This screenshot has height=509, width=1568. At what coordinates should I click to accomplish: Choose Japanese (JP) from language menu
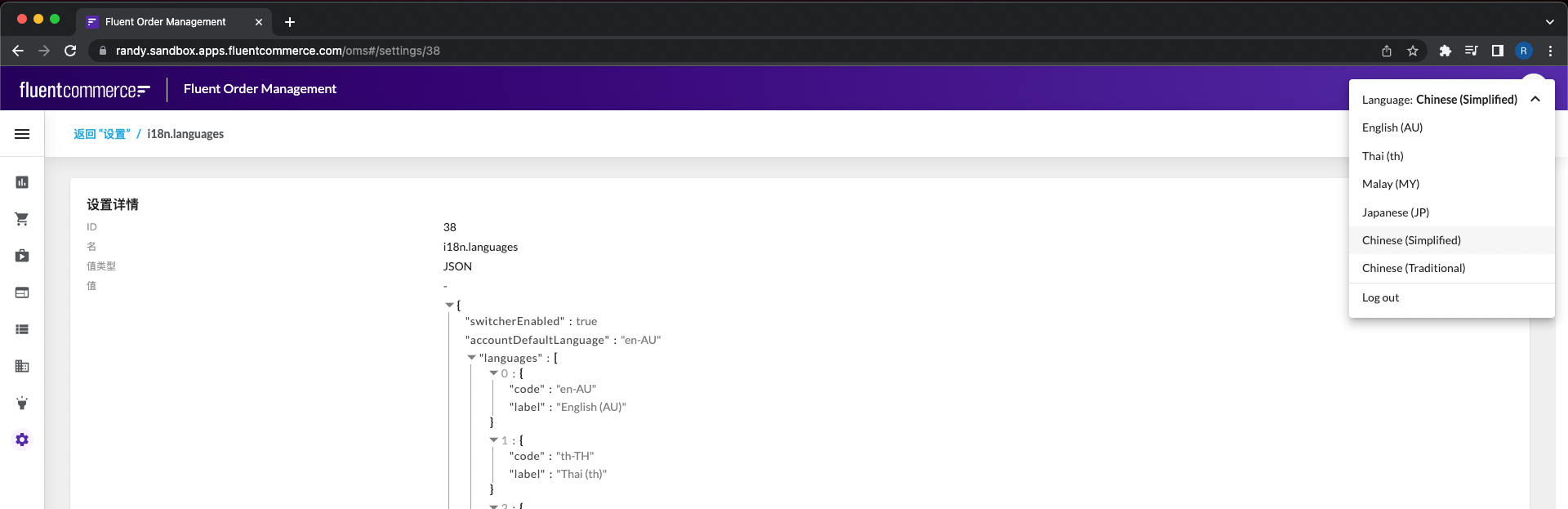pyautogui.click(x=1395, y=212)
